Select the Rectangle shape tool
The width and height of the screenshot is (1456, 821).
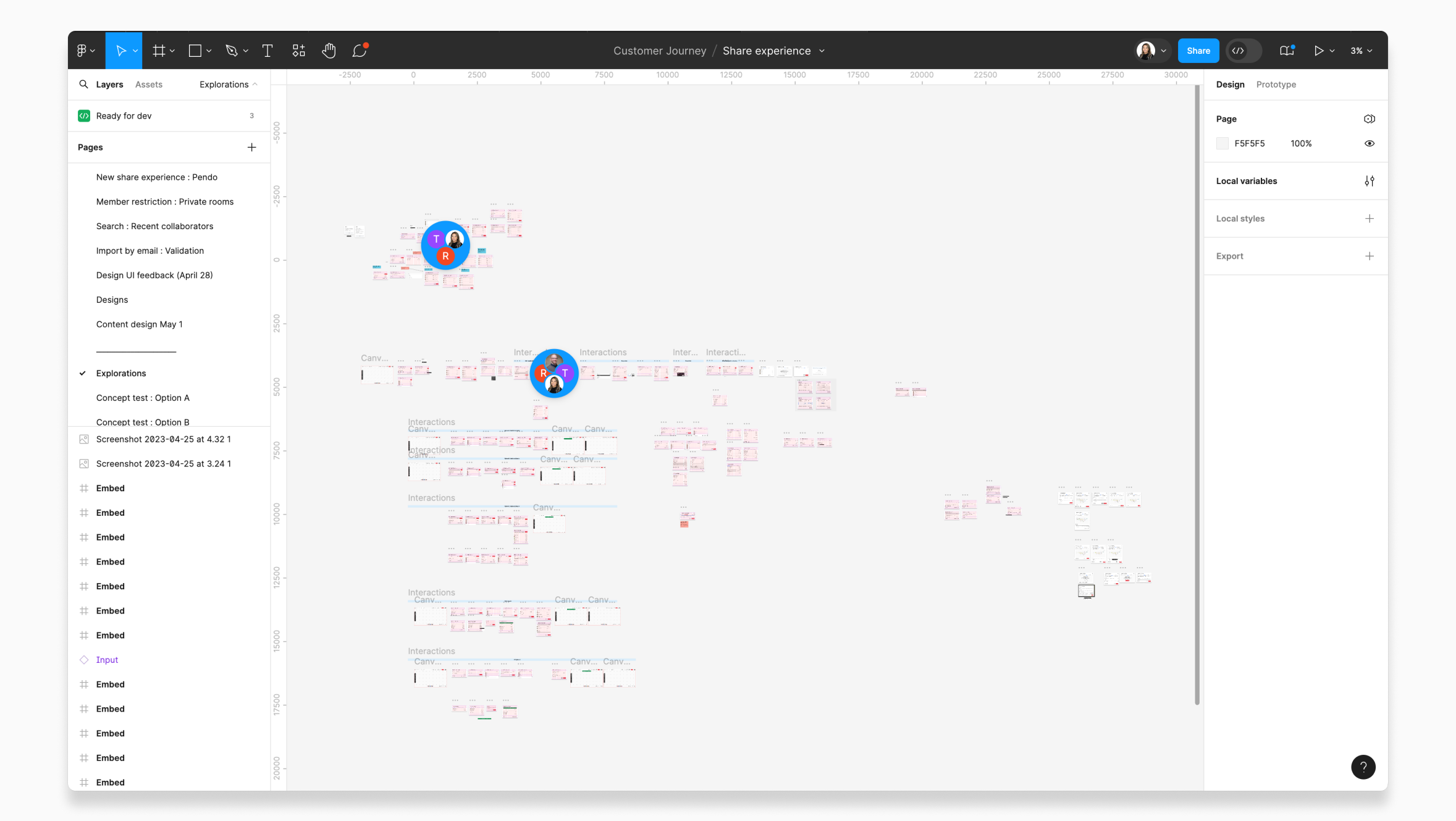pyautogui.click(x=195, y=51)
